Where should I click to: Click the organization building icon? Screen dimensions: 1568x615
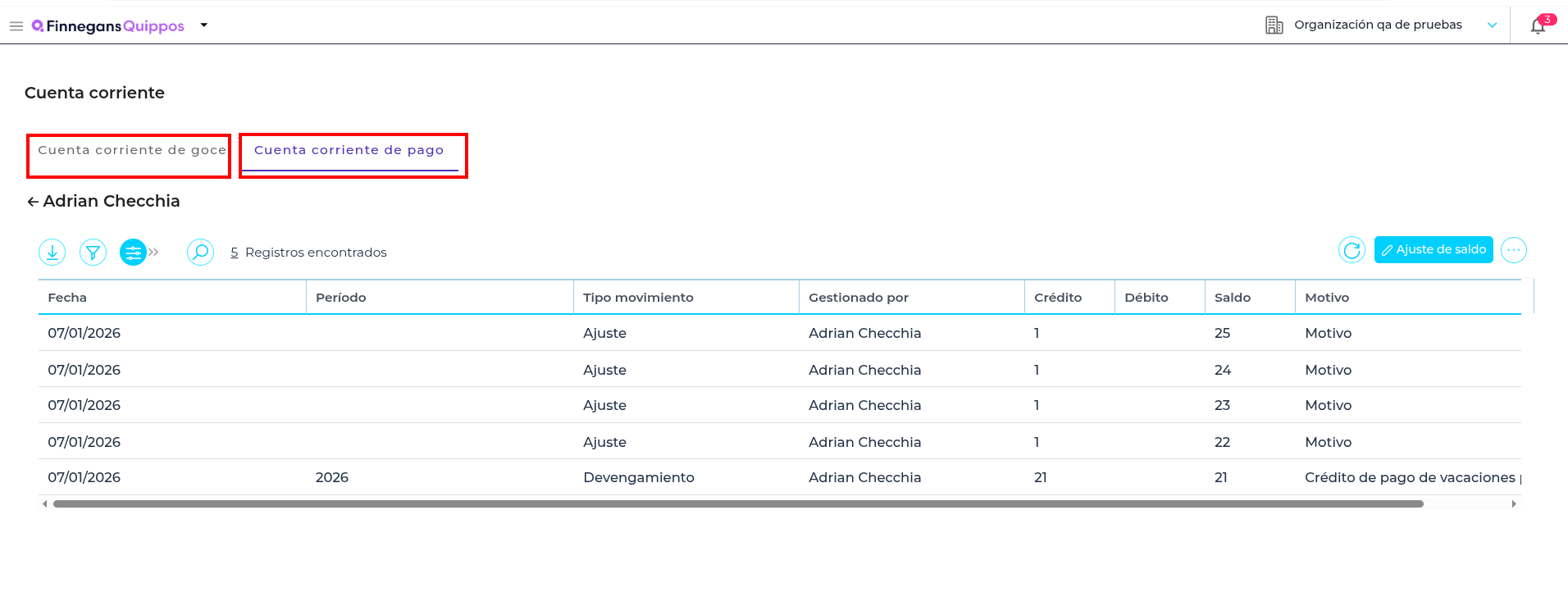click(1274, 25)
